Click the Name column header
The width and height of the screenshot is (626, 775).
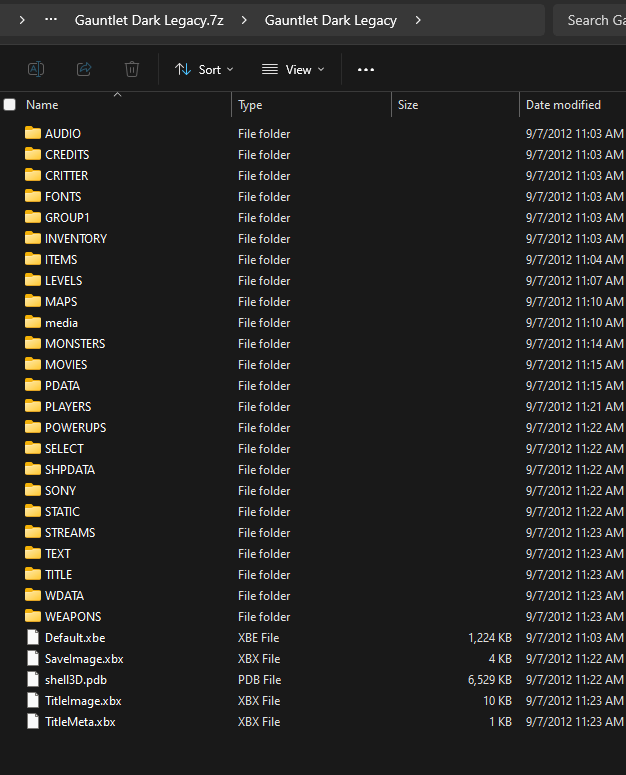(x=42, y=105)
